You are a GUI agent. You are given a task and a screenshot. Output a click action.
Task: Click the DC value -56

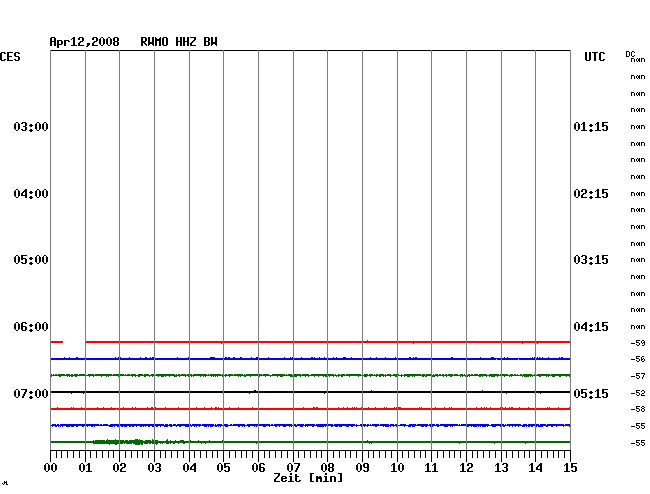coord(638,359)
